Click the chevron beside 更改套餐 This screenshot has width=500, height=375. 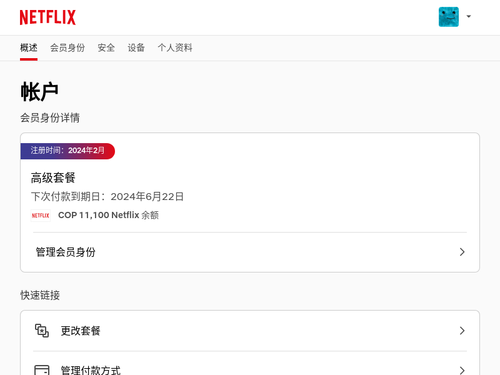[x=462, y=331]
